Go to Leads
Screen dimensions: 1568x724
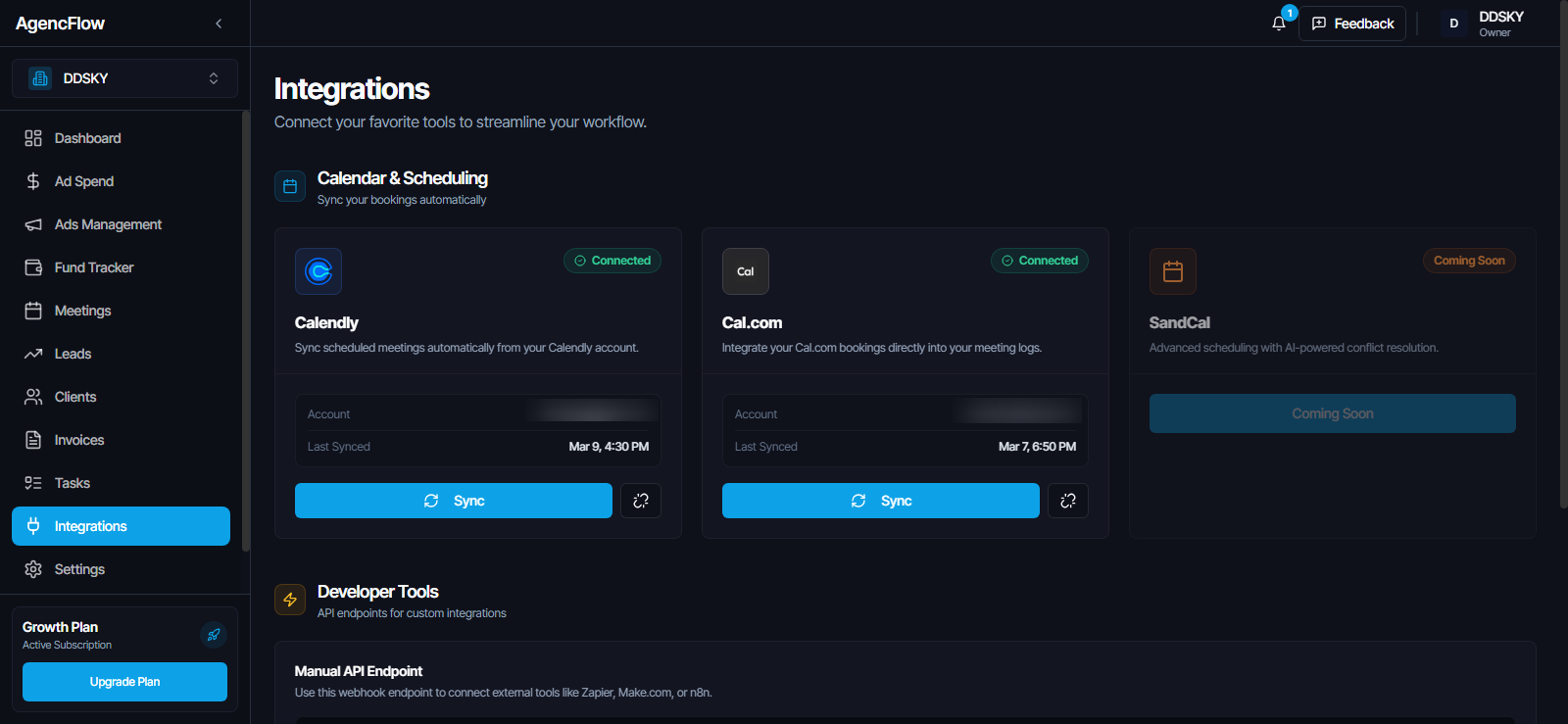[x=121, y=354]
